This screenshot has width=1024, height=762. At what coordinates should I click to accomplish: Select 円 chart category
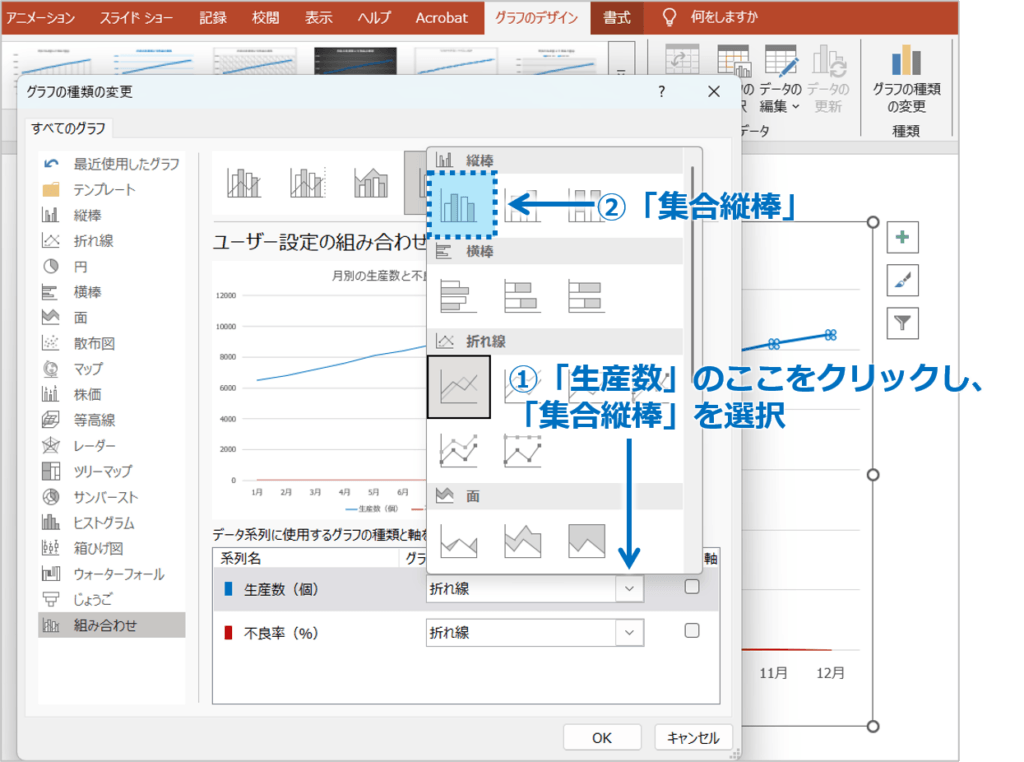[x=111, y=266]
